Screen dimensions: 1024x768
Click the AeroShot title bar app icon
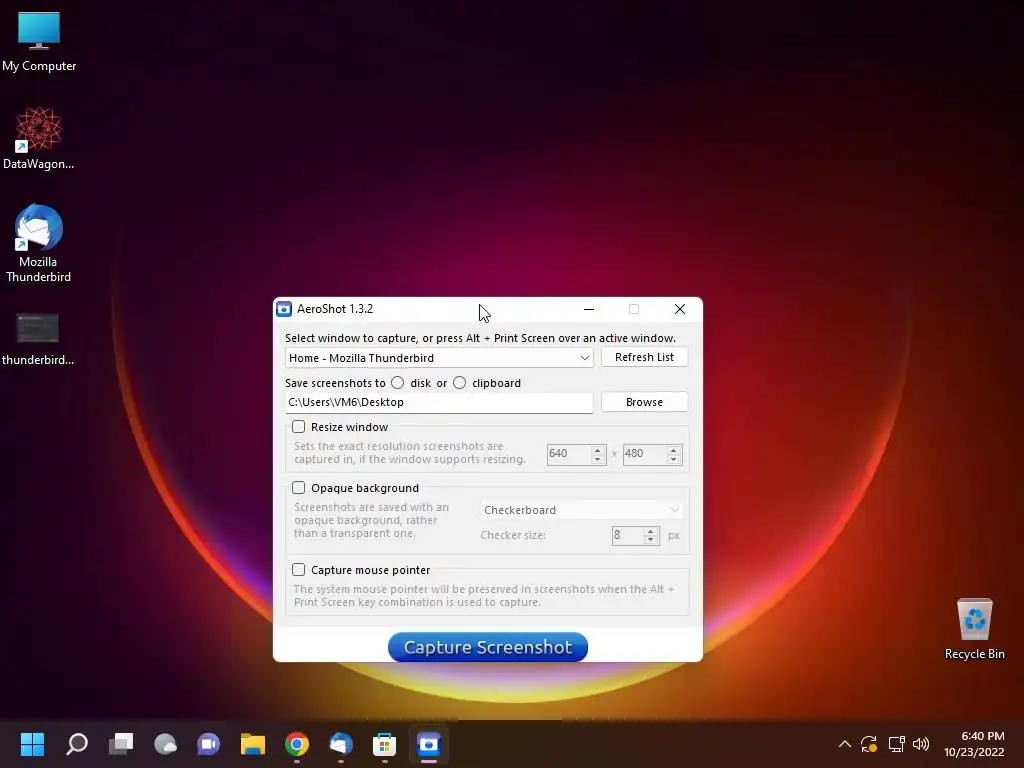pos(284,309)
